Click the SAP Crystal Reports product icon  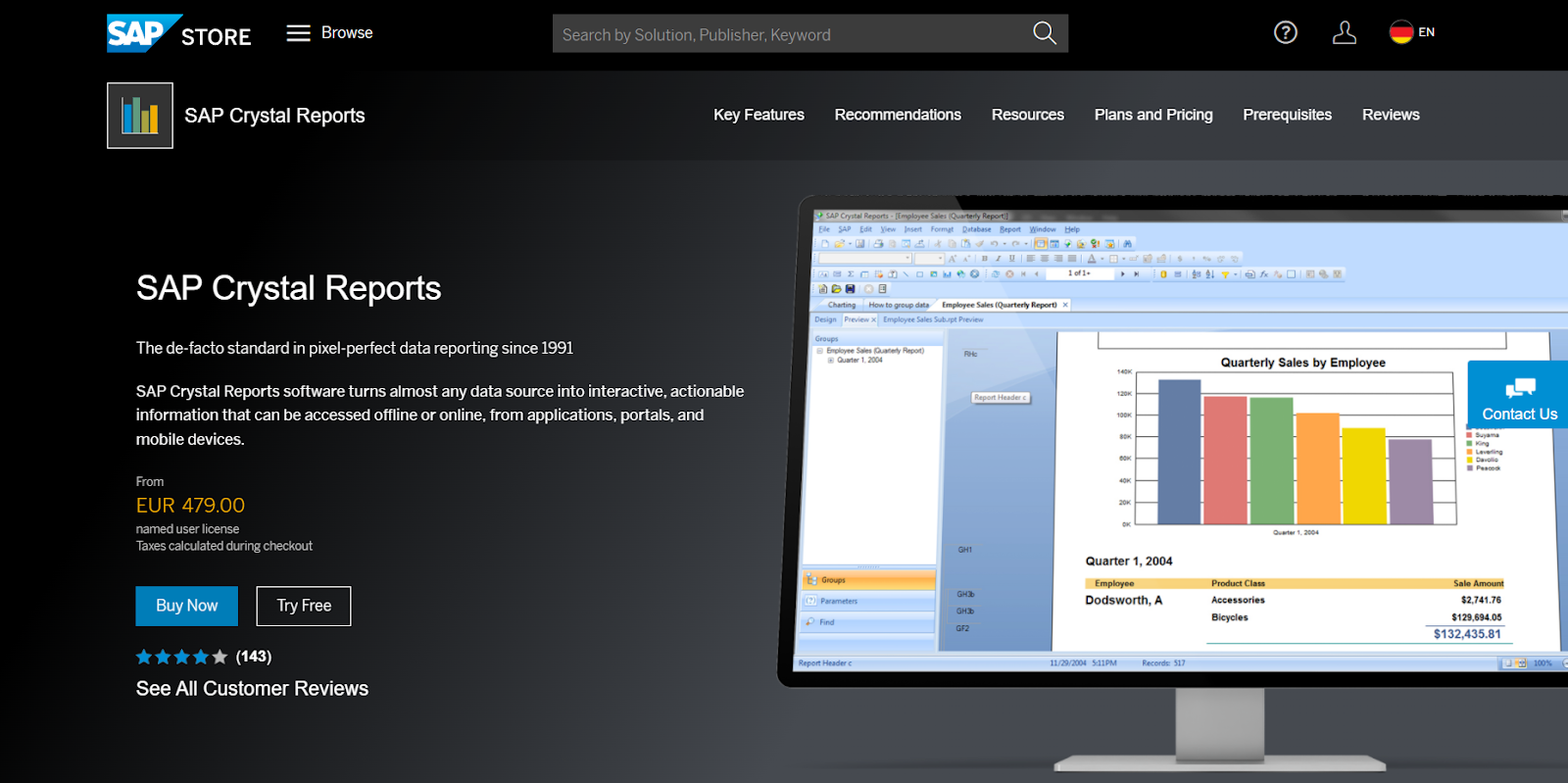140,116
